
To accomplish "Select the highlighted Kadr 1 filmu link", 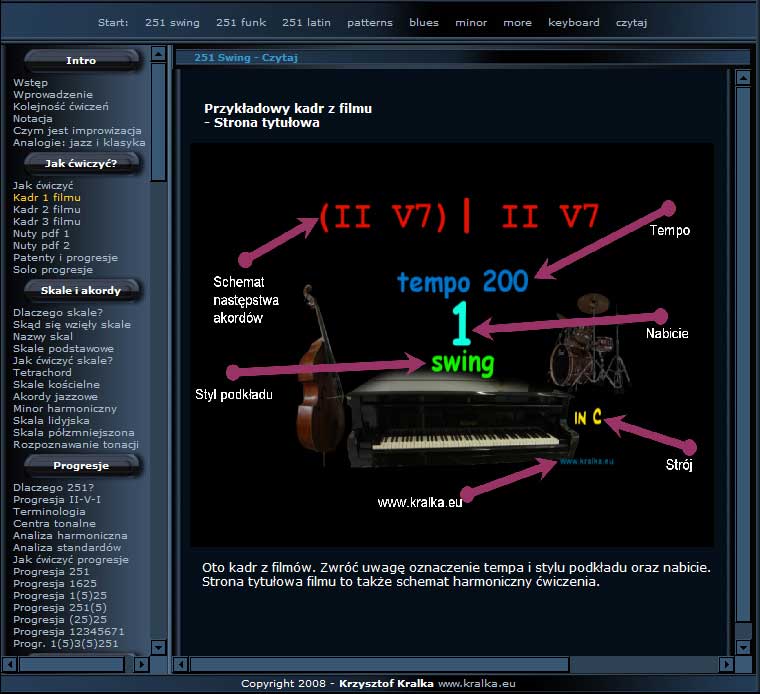I will click(x=47, y=198).
